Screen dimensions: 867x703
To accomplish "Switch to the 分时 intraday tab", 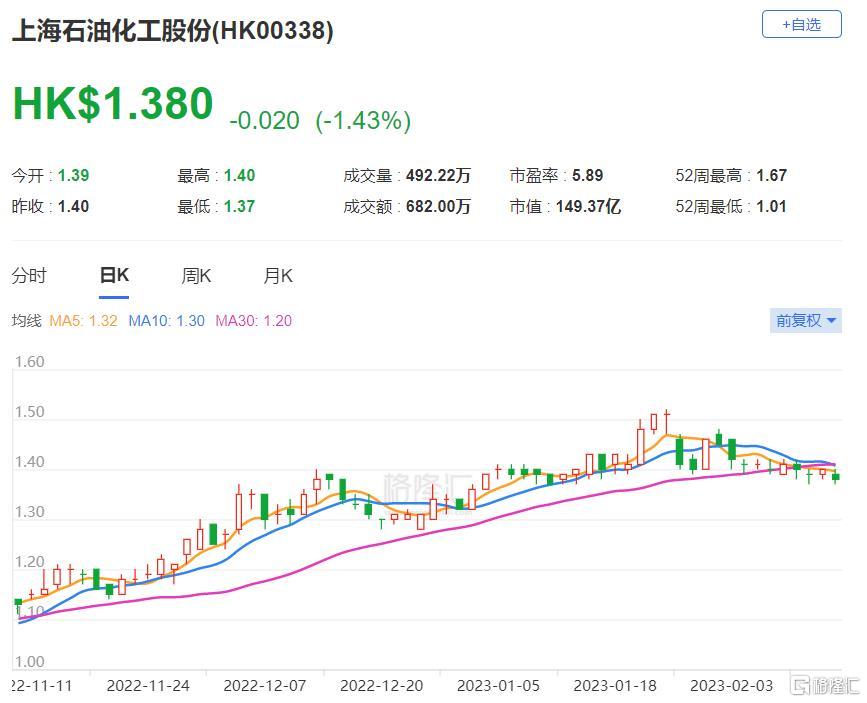I will [29, 275].
